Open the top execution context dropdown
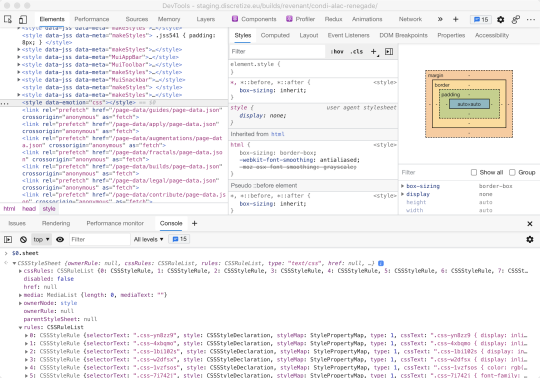The image size is (540, 378). pos(41,239)
